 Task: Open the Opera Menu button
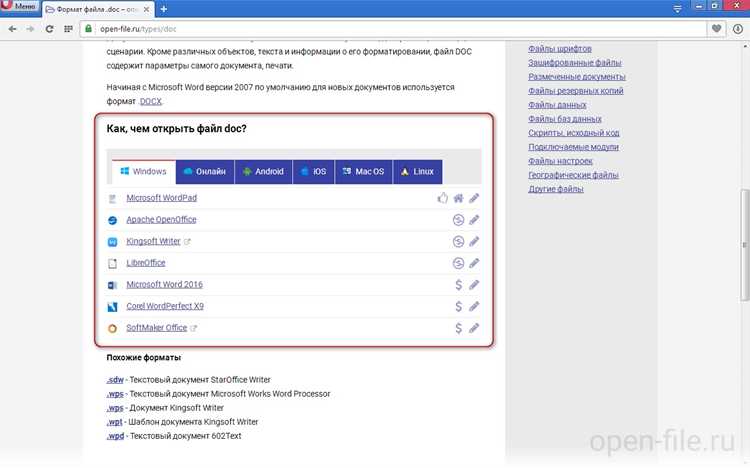19,7
